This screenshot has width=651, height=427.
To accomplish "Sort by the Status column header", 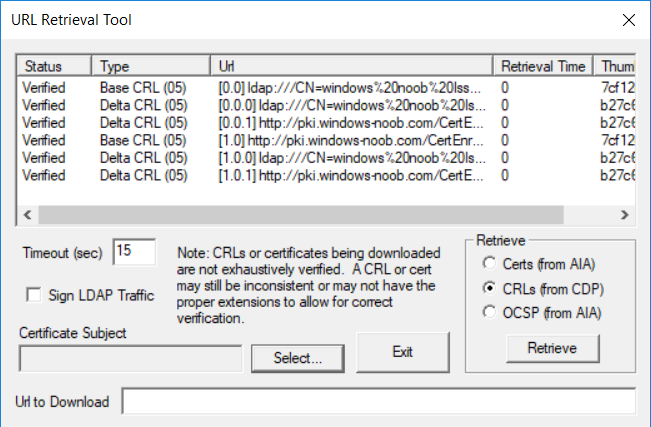I will click(54, 66).
